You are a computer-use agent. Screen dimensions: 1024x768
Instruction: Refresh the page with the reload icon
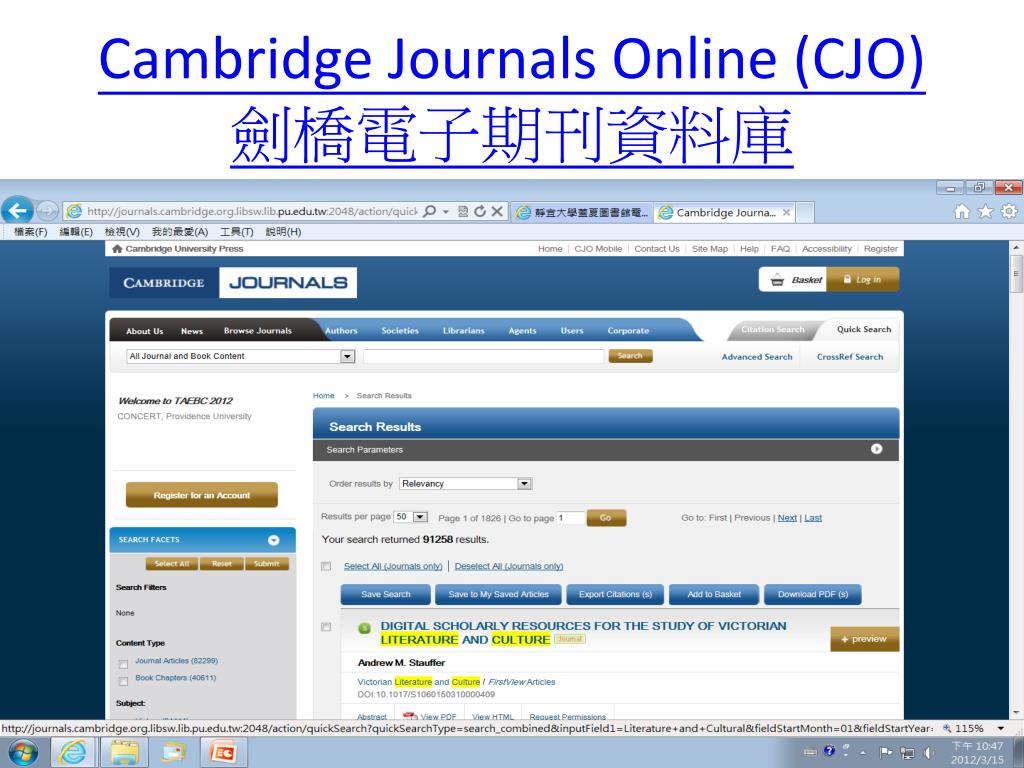(x=480, y=212)
